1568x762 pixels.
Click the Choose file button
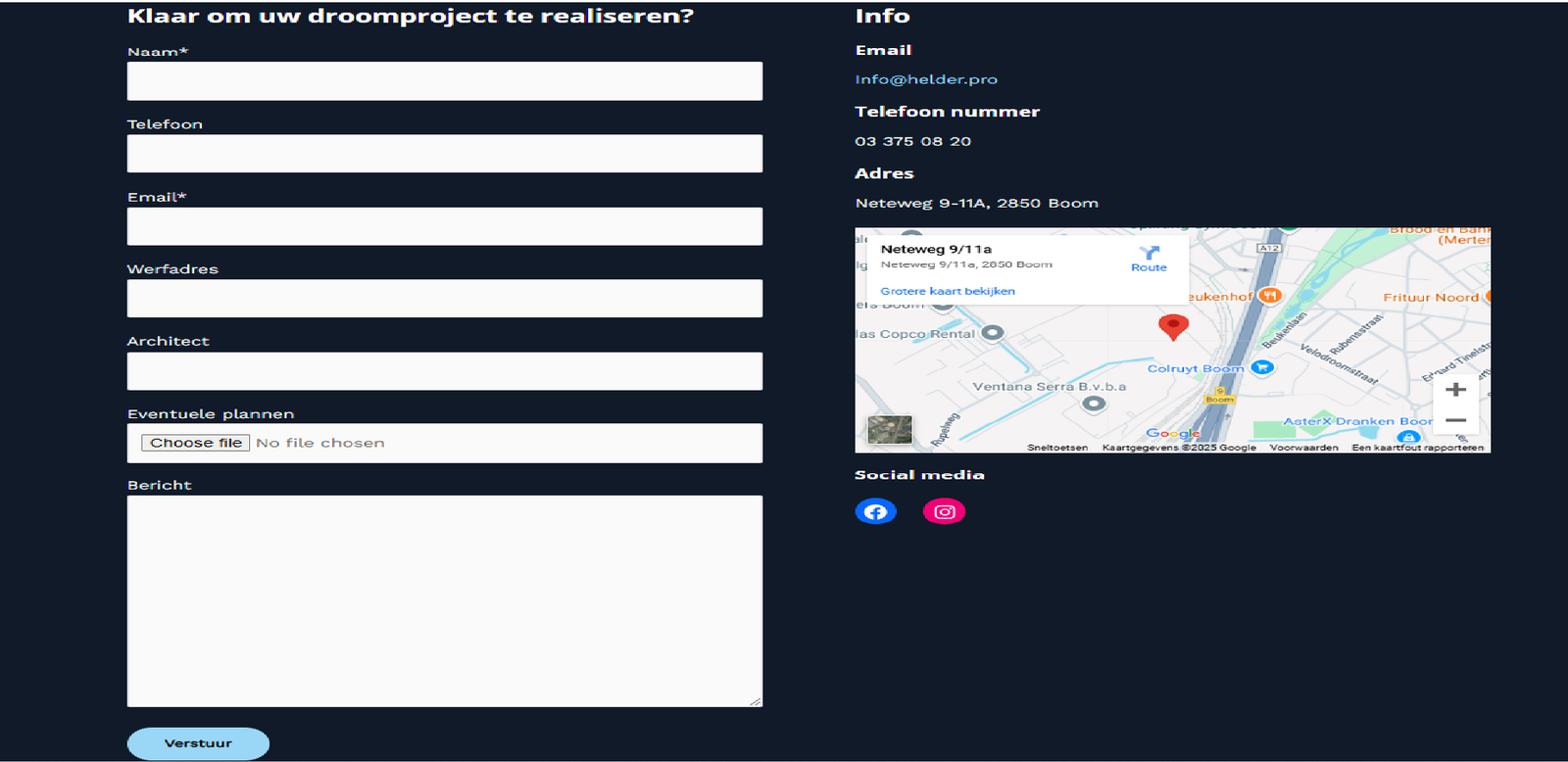tap(196, 443)
